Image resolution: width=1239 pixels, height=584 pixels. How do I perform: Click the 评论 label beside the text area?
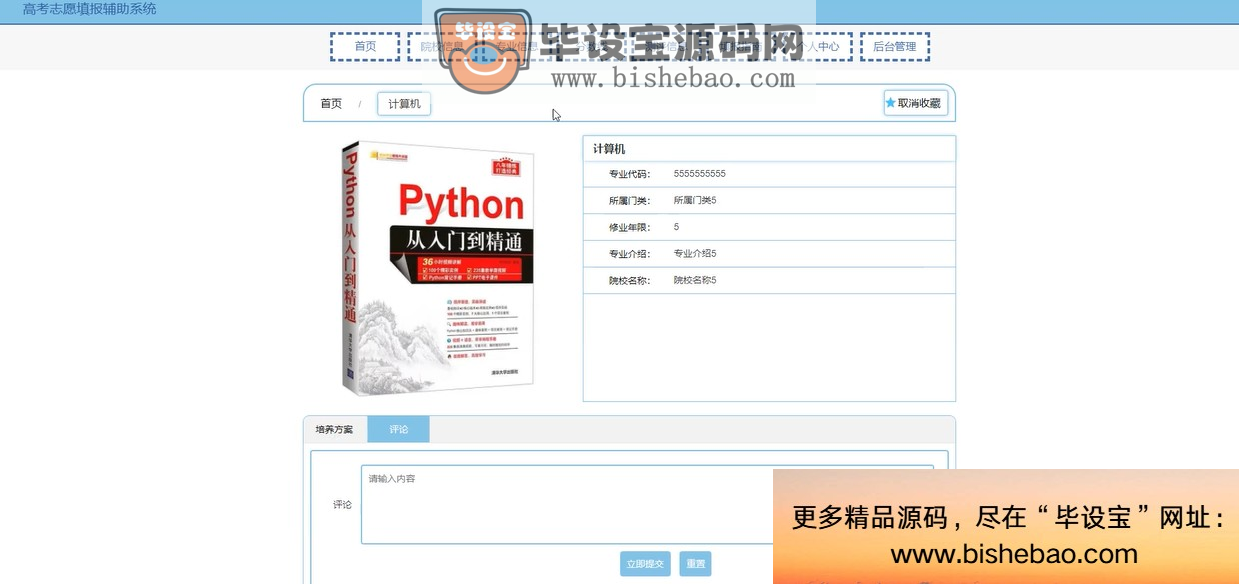point(342,505)
